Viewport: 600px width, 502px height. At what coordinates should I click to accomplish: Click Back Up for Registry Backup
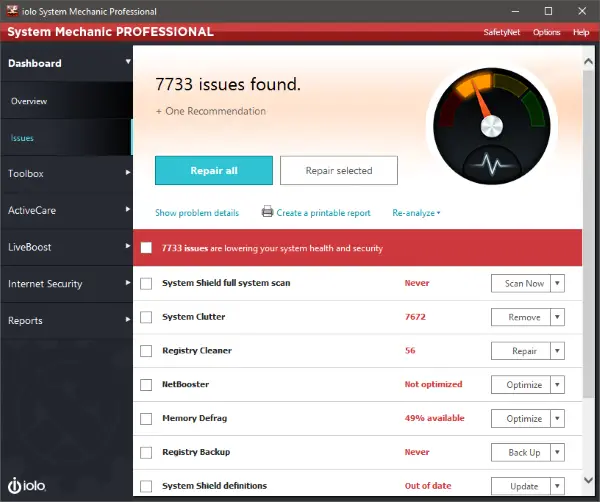tap(521, 452)
